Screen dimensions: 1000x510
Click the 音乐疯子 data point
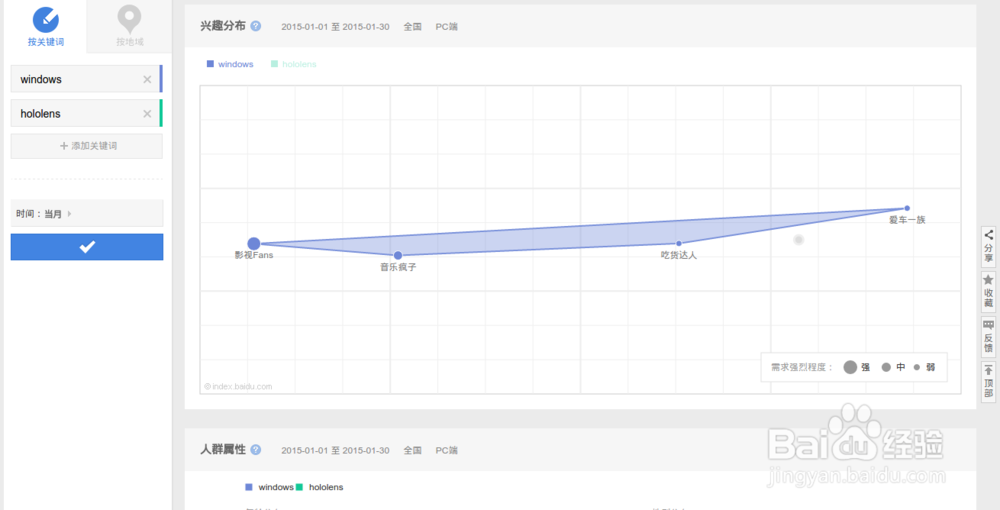pyautogui.click(x=398, y=256)
